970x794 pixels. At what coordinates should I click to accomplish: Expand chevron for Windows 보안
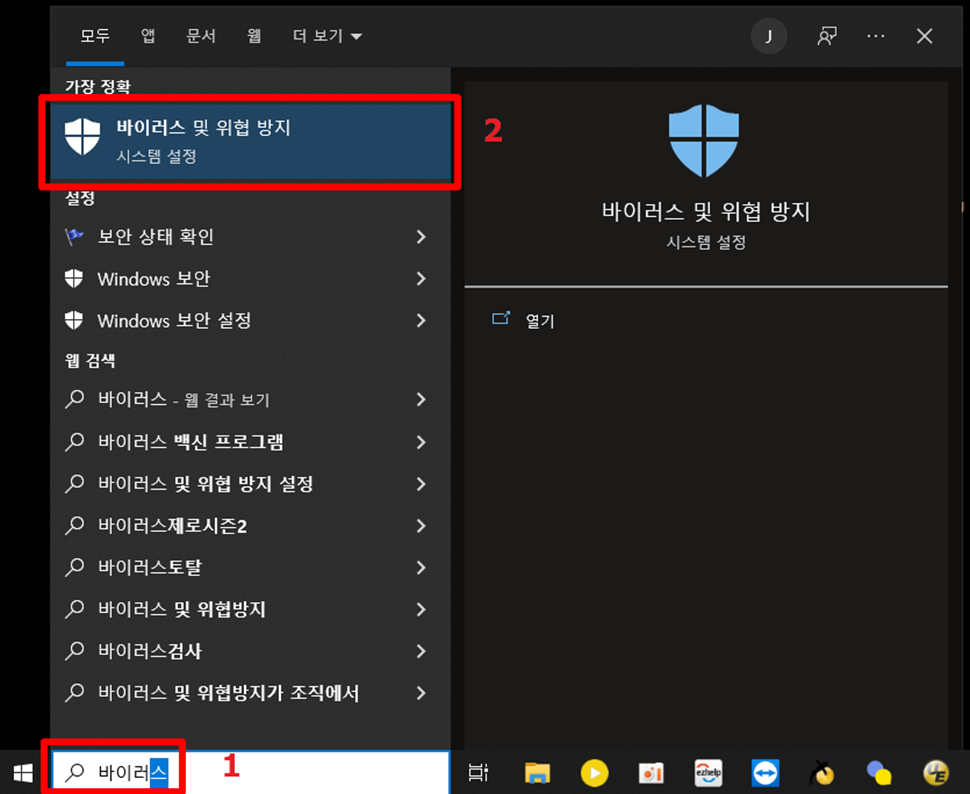[x=421, y=278]
